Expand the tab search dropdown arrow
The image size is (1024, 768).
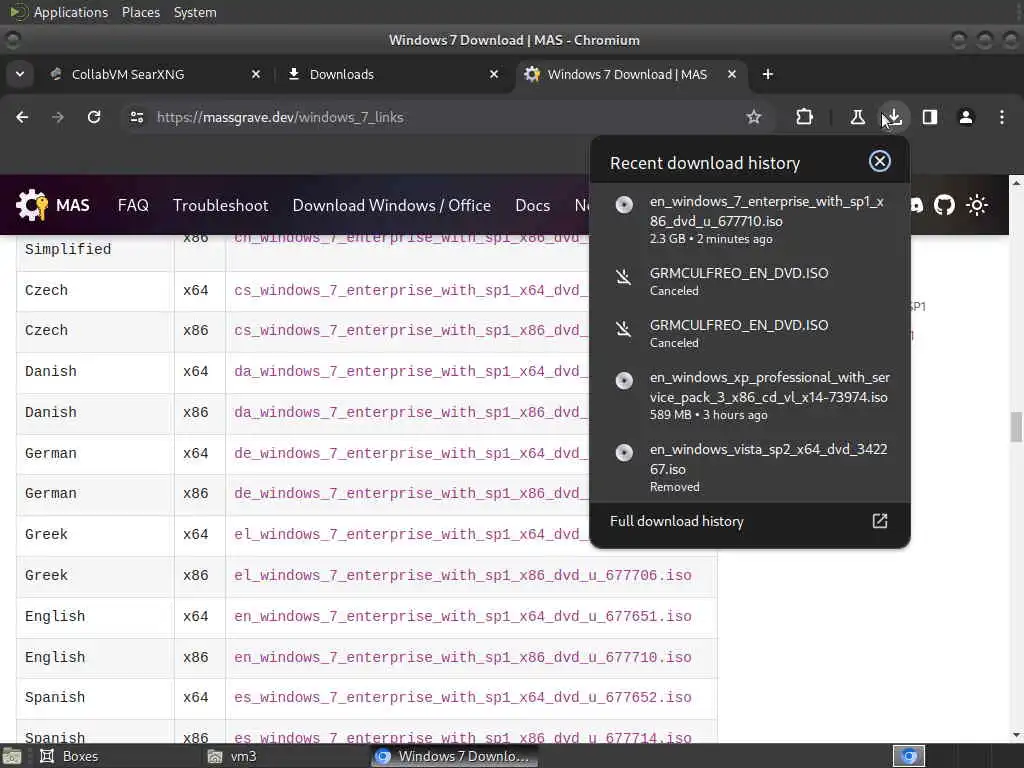[x=20, y=74]
